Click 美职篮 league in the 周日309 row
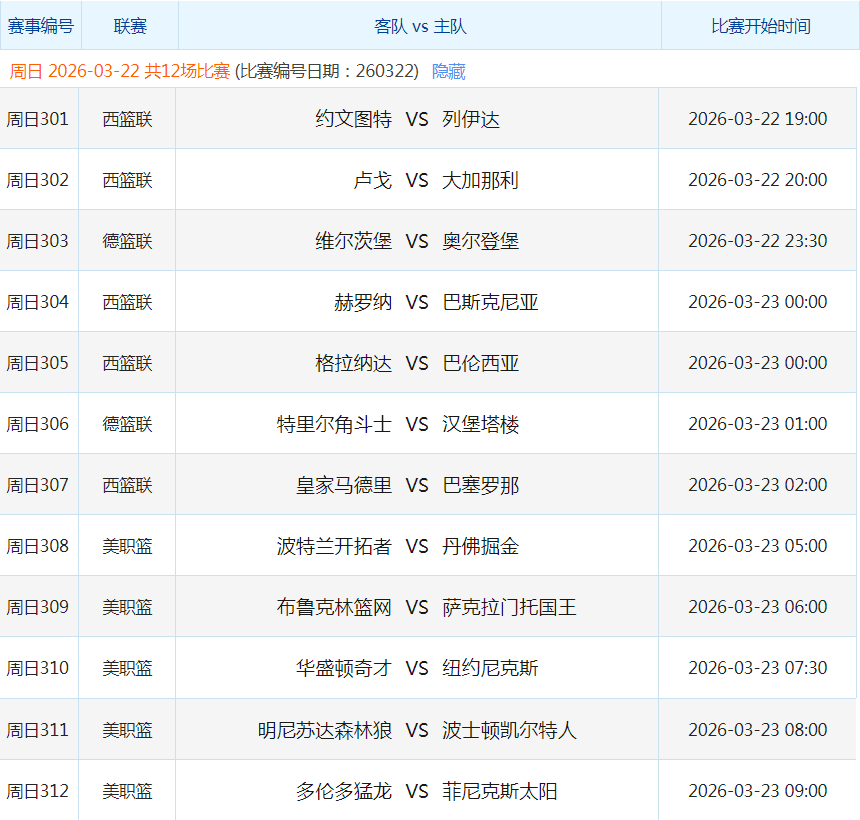This screenshot has height=820, width=860. click(128, 607)
